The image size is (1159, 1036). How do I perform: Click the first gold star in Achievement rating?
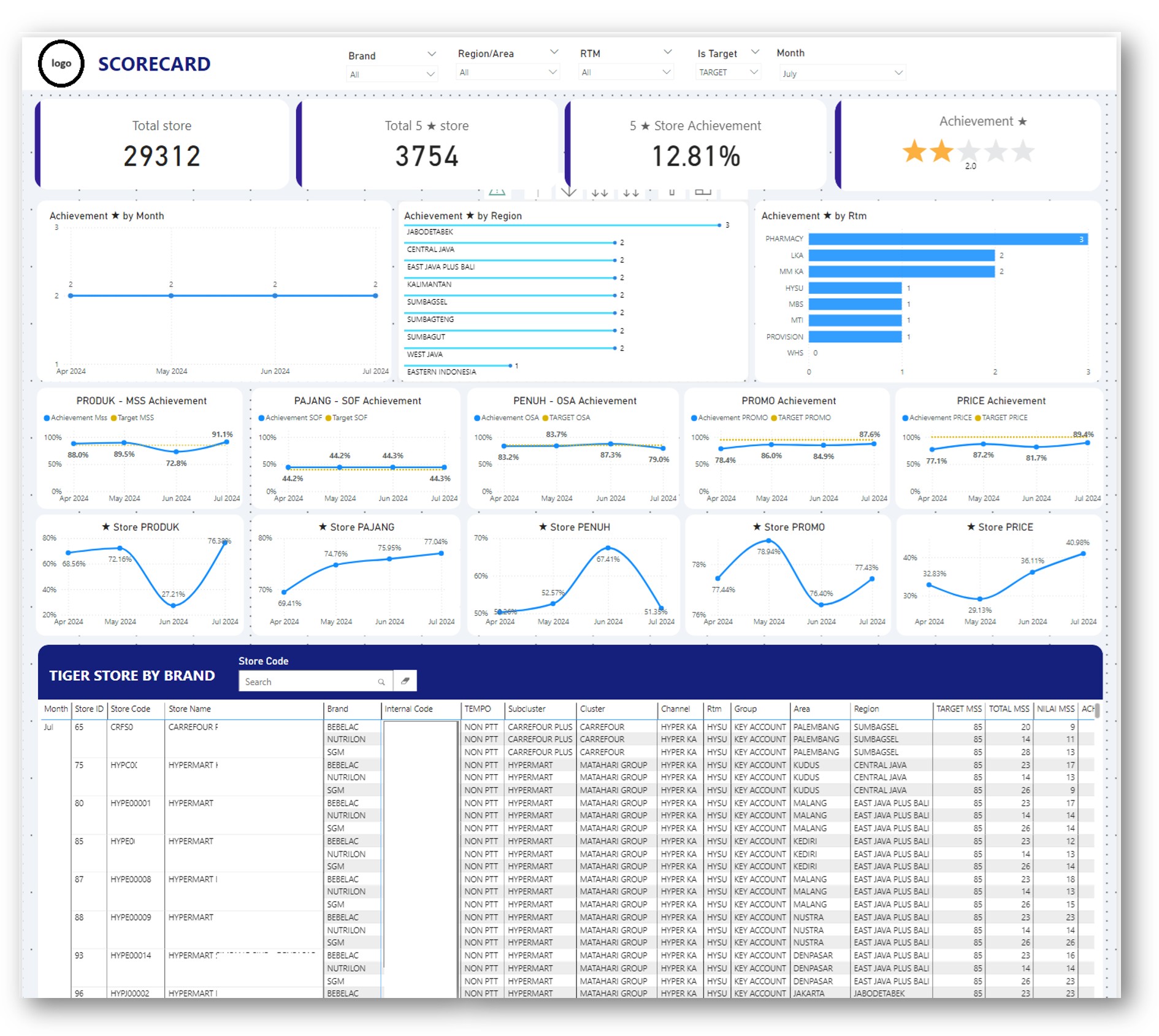(914, 151)
